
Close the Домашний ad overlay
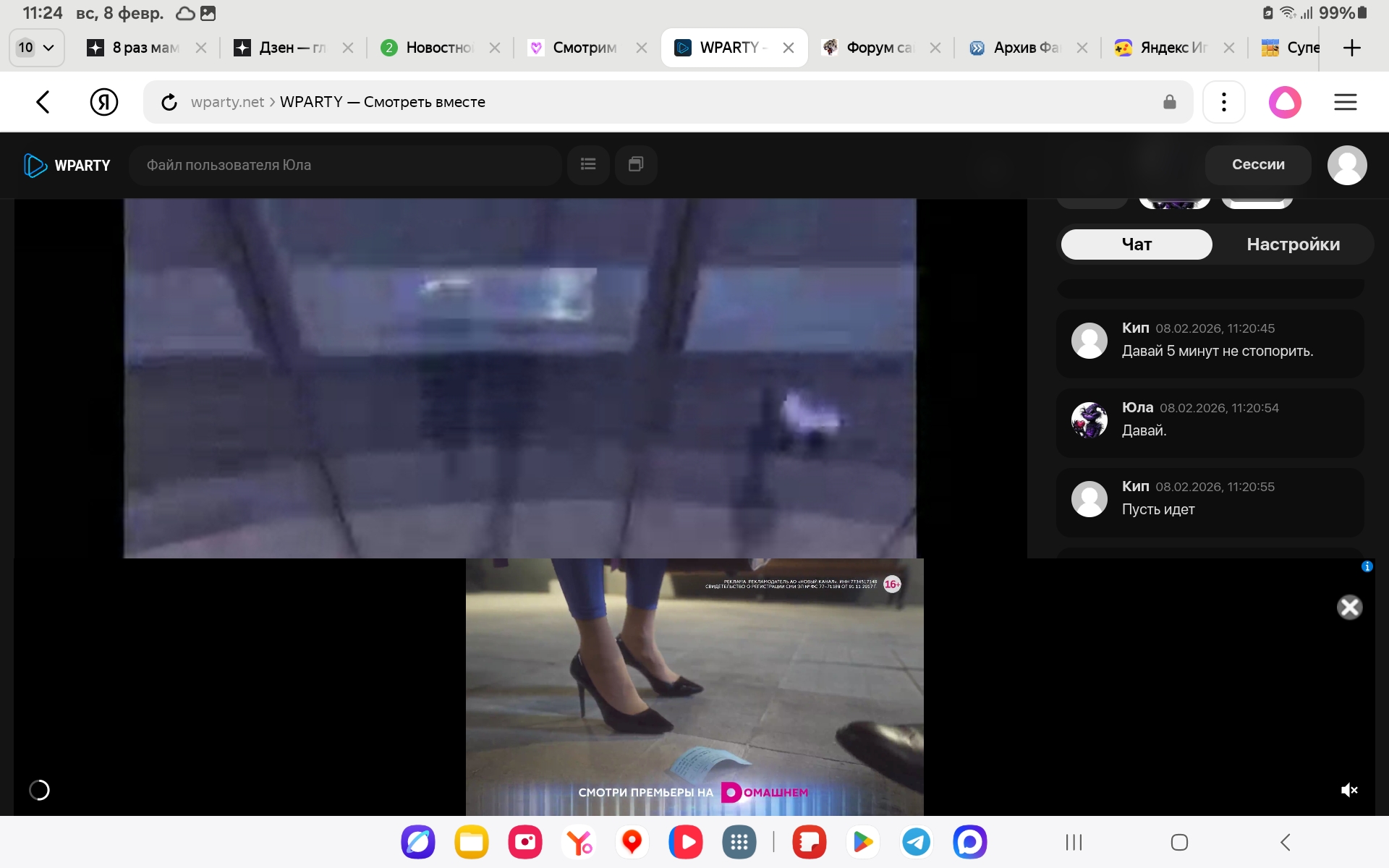click(1349, 607)
